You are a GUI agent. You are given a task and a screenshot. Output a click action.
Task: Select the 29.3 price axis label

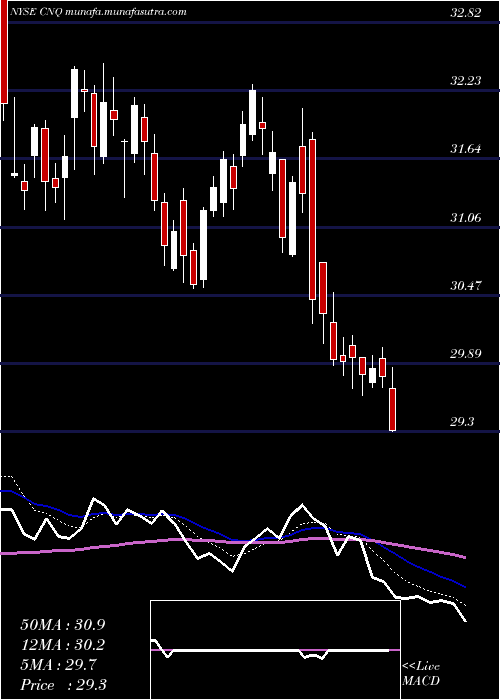pos(462,421)
